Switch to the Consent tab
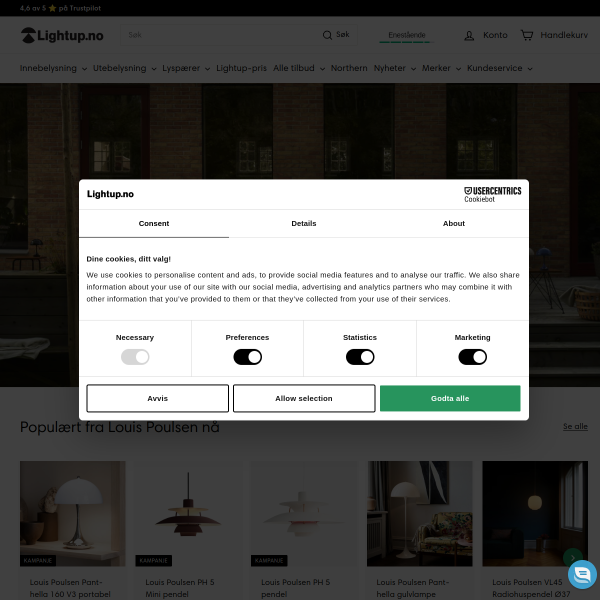 [x=154, y=223]
